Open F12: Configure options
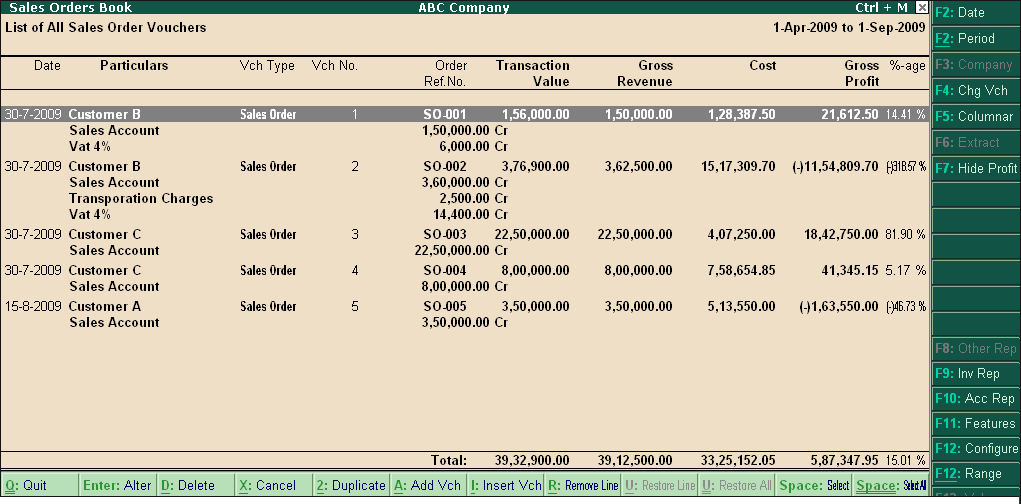The width and height of the screenshot is (1021, 504). coord(976,449)
